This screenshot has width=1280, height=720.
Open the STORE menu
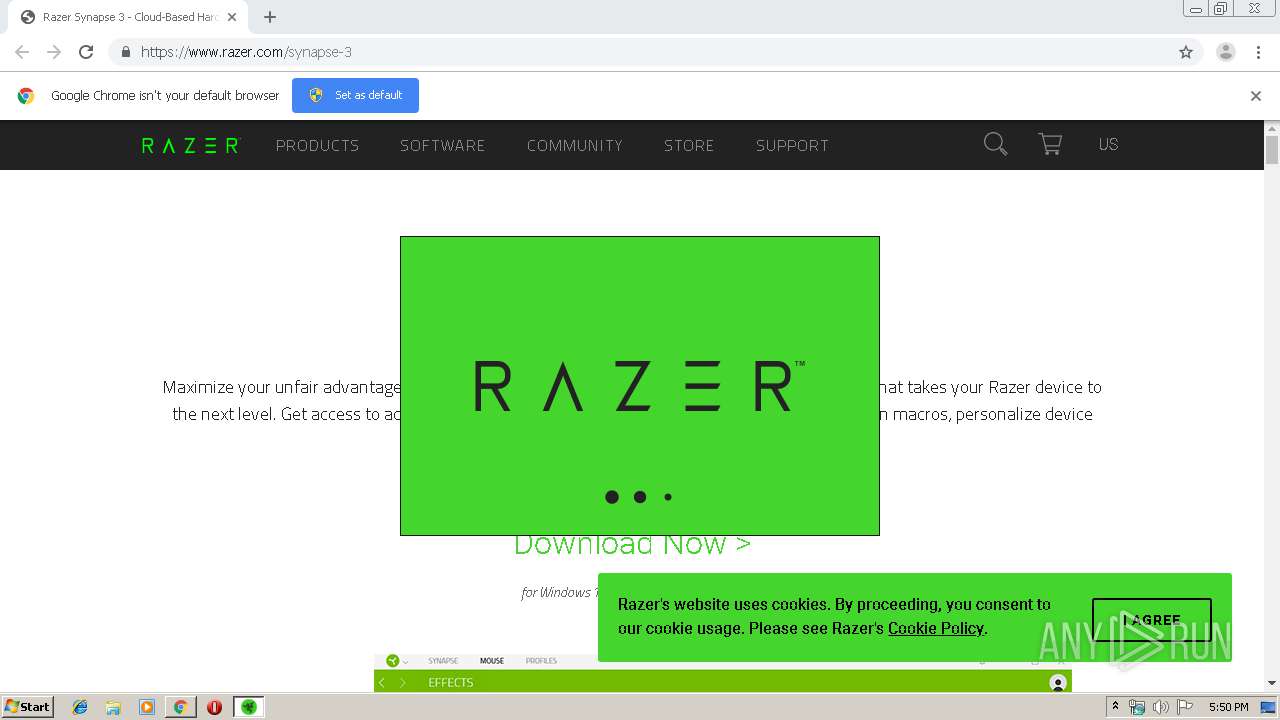pos(689,145)
